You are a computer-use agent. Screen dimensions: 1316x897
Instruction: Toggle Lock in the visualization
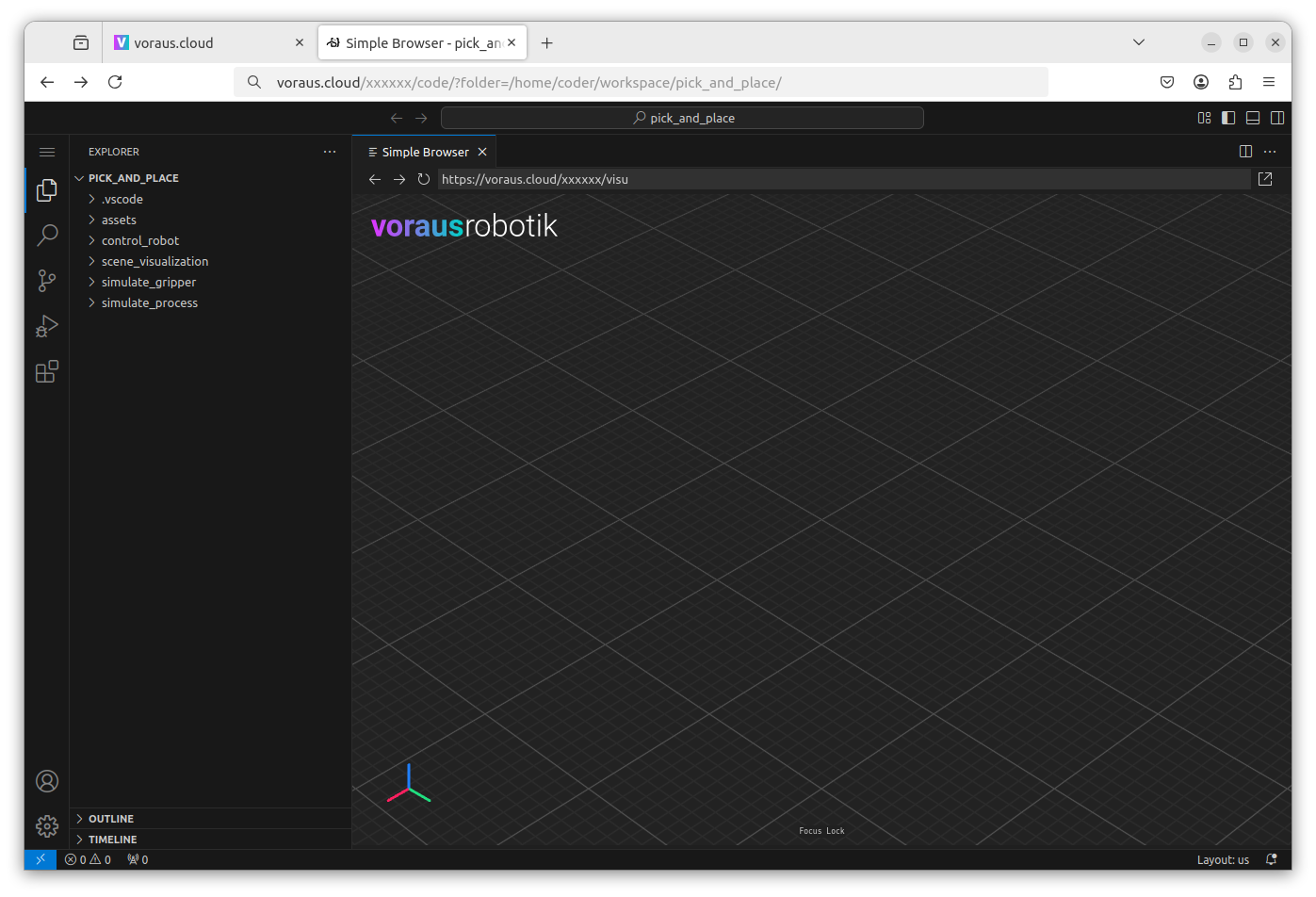pyautogui.click(x=836, y=831)
